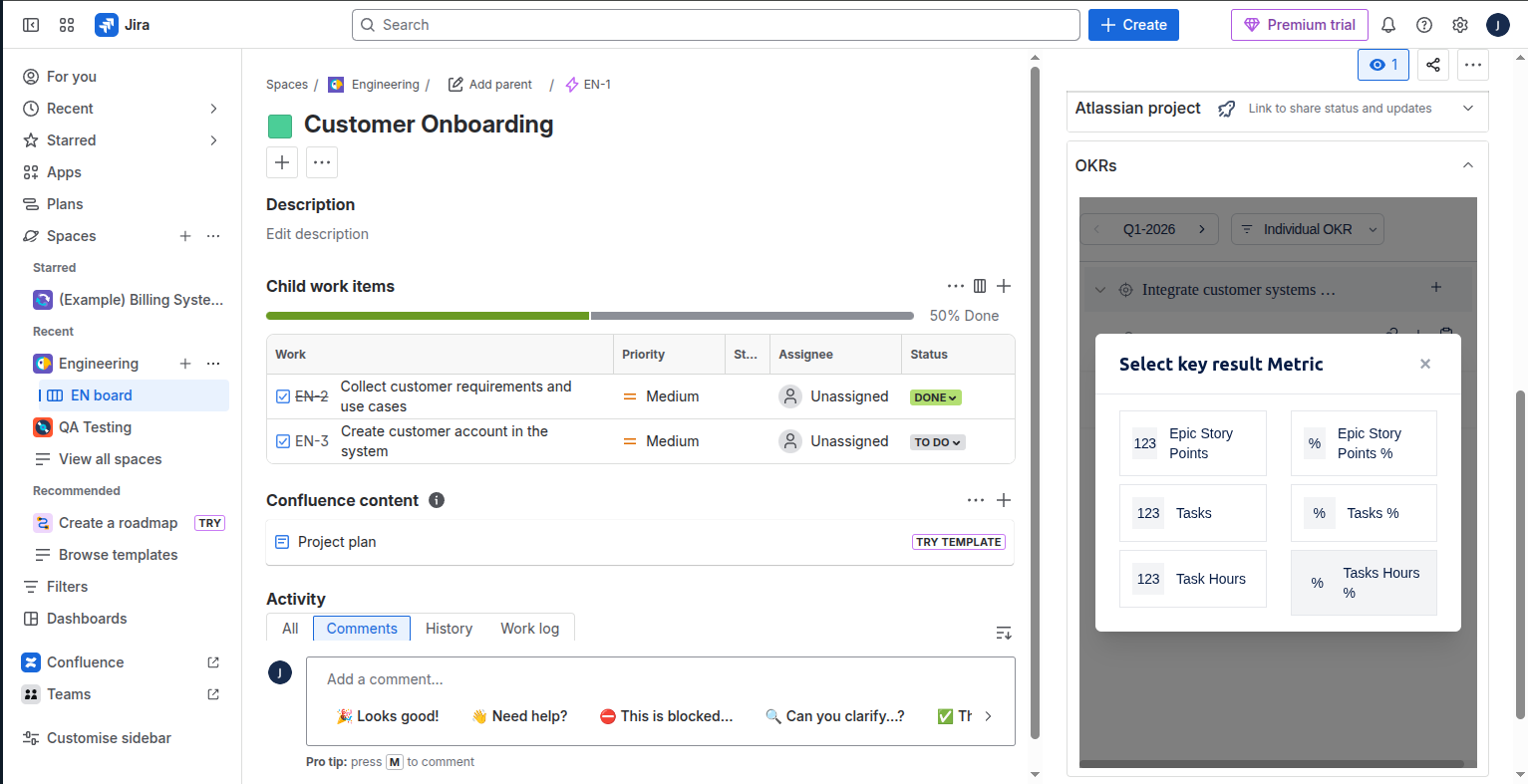Click the share icon button
Viewport: 1528px width, 784px height.
click(1433, 65)
